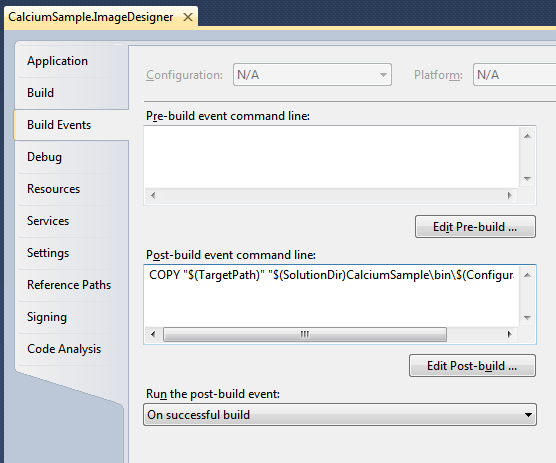Click the post-build horizontal scrollbar thumb

(x=305, y=334)
